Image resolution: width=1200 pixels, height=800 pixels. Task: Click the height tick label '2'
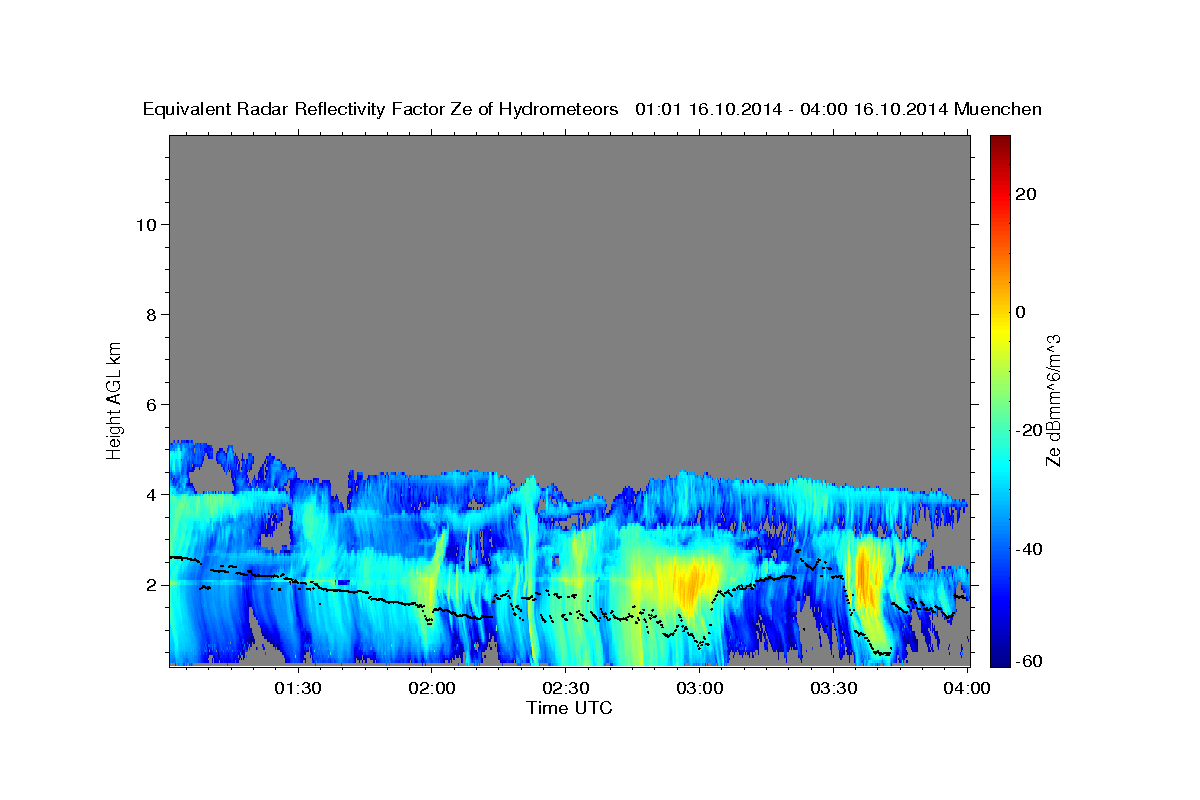coord(149,585)
